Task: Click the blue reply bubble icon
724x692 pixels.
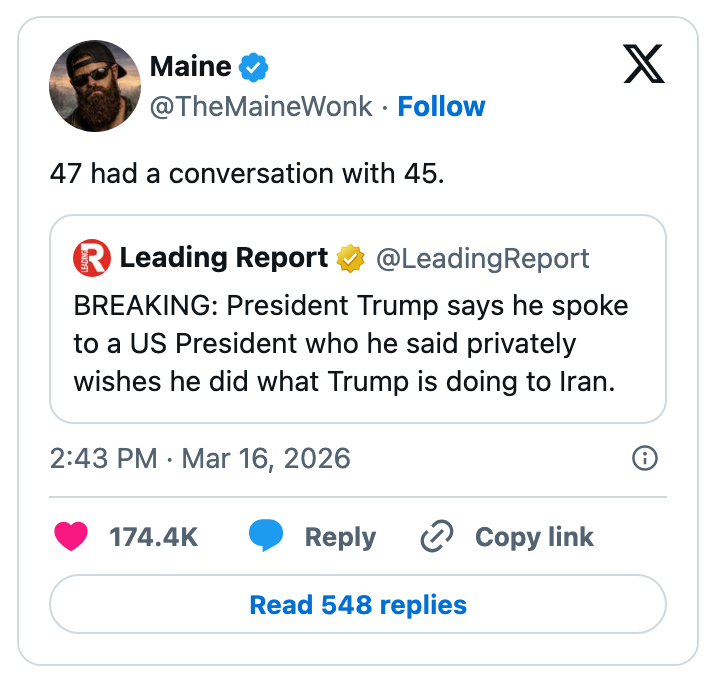Action: pyautogui.click(x=266, y=537)
